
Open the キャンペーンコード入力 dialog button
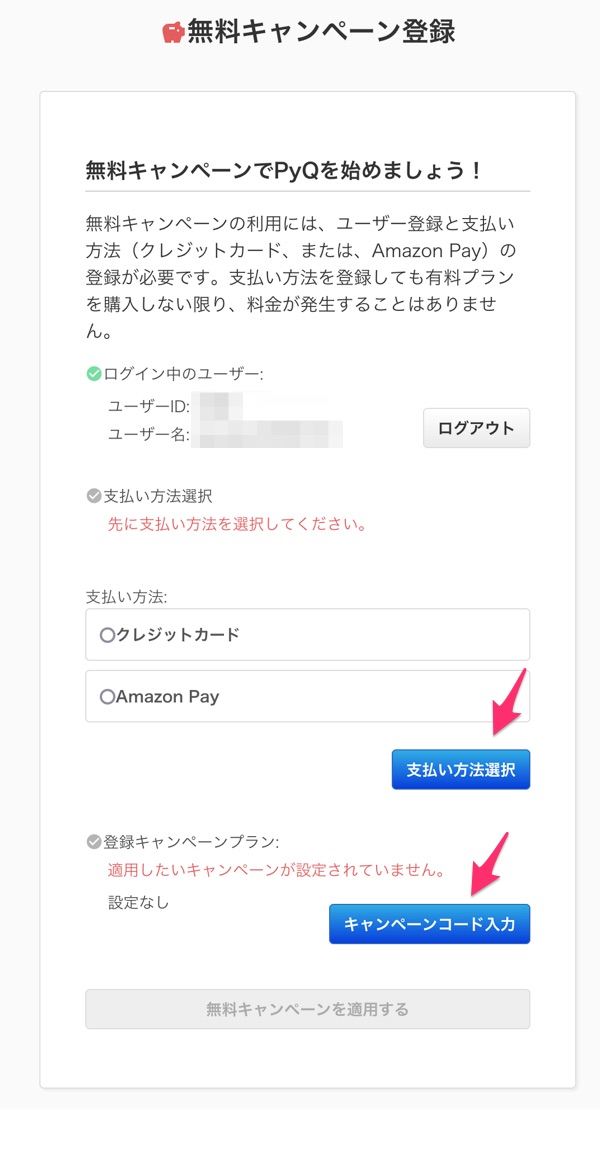tap(429, 924)
